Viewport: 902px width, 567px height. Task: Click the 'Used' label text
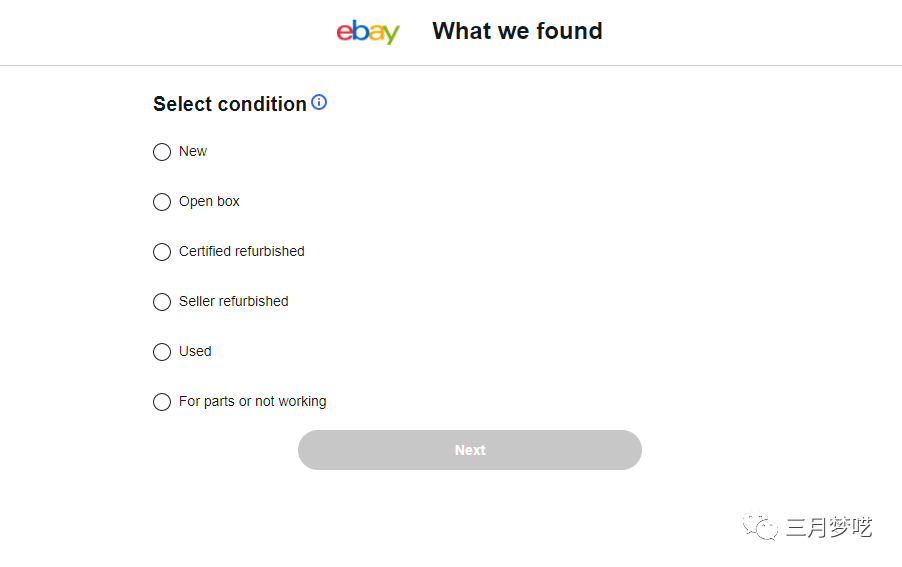point(195,351)
